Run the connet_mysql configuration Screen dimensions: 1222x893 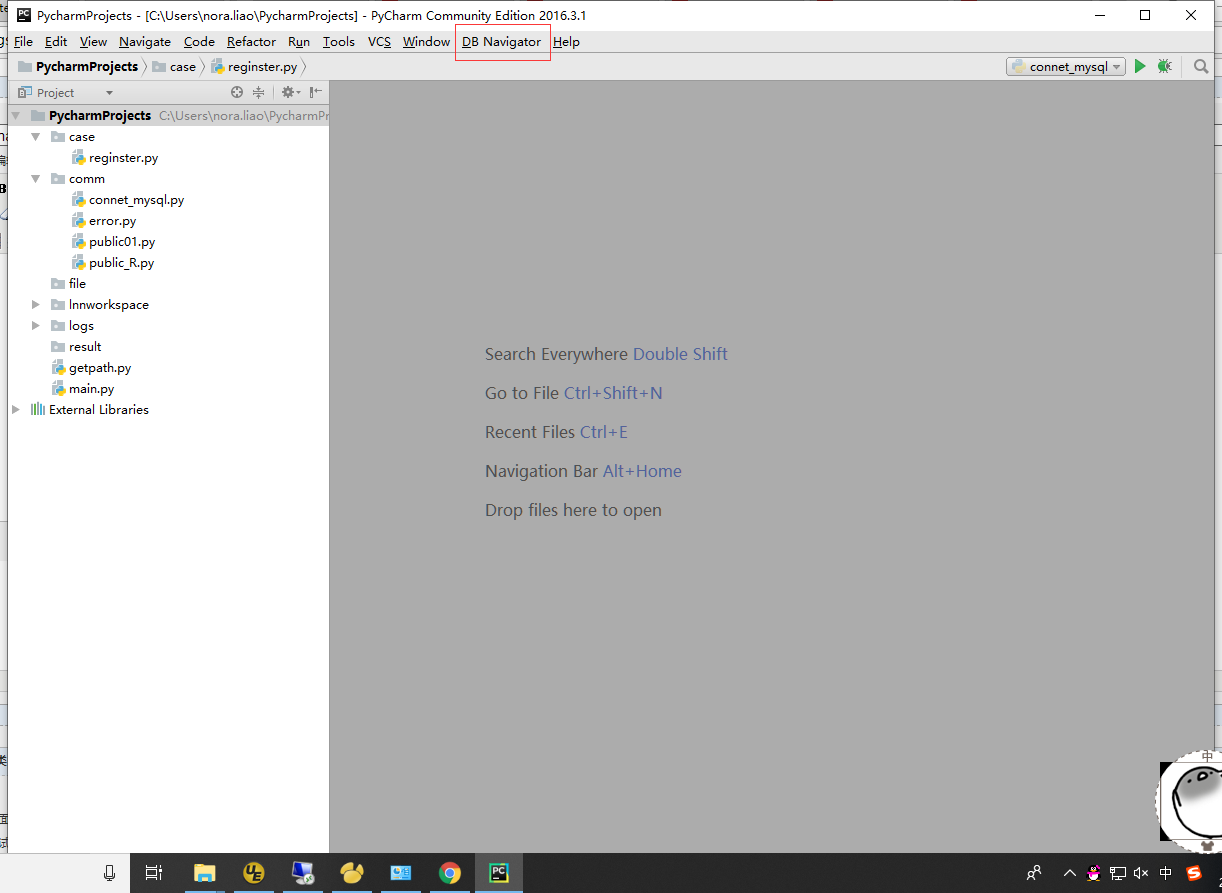1139,66
